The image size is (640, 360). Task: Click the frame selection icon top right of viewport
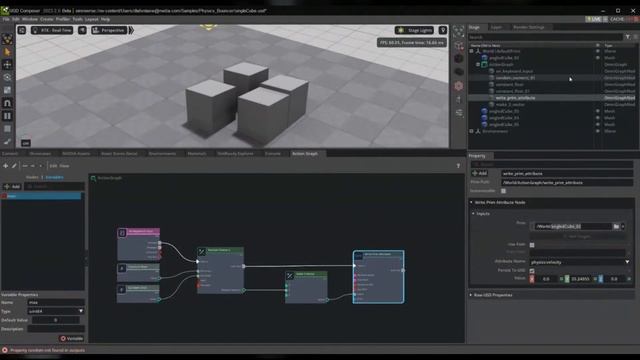point(459,31)
